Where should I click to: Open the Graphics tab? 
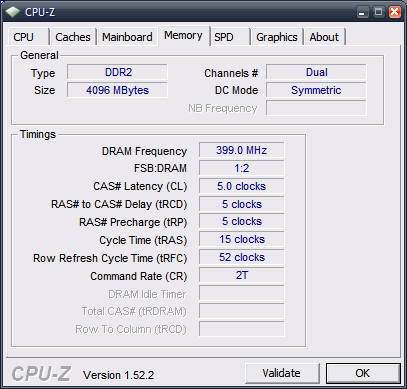pyautogui.click(x=277, y=37)
